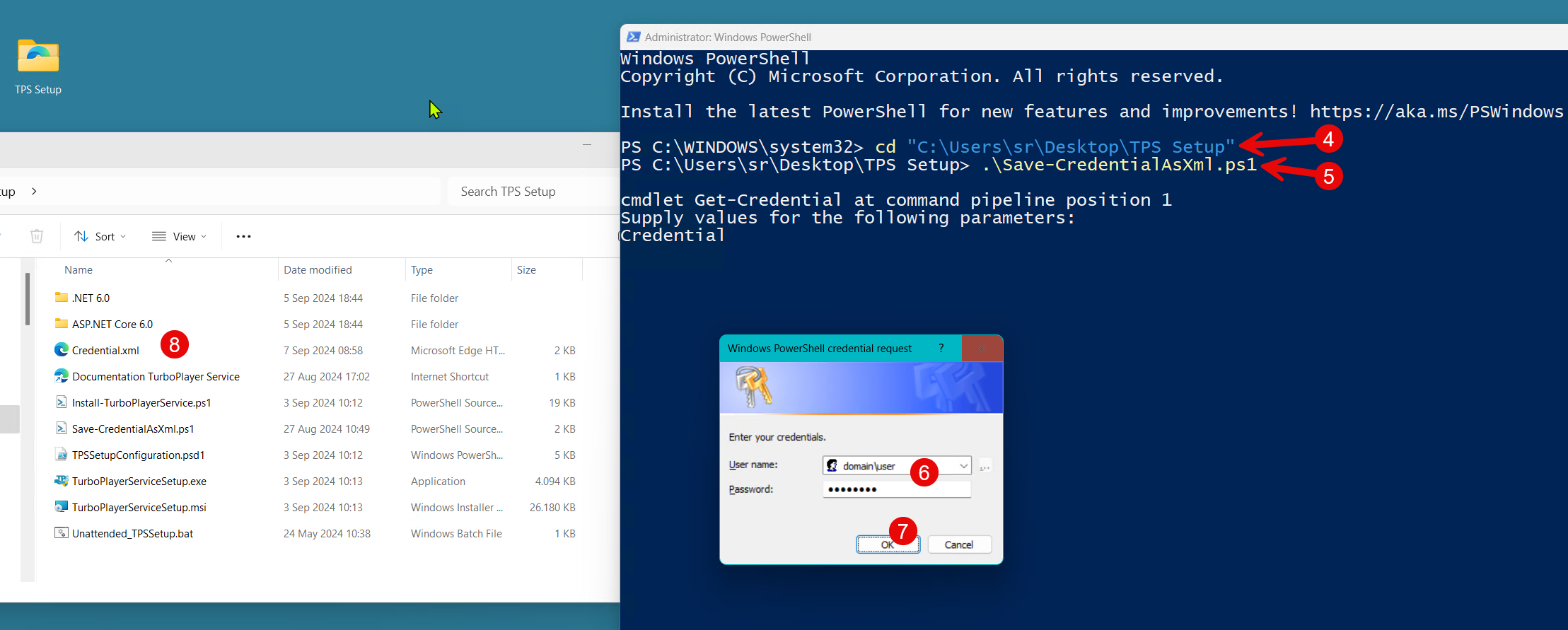Click the Delete trash can icon

[x=37, y=236]
